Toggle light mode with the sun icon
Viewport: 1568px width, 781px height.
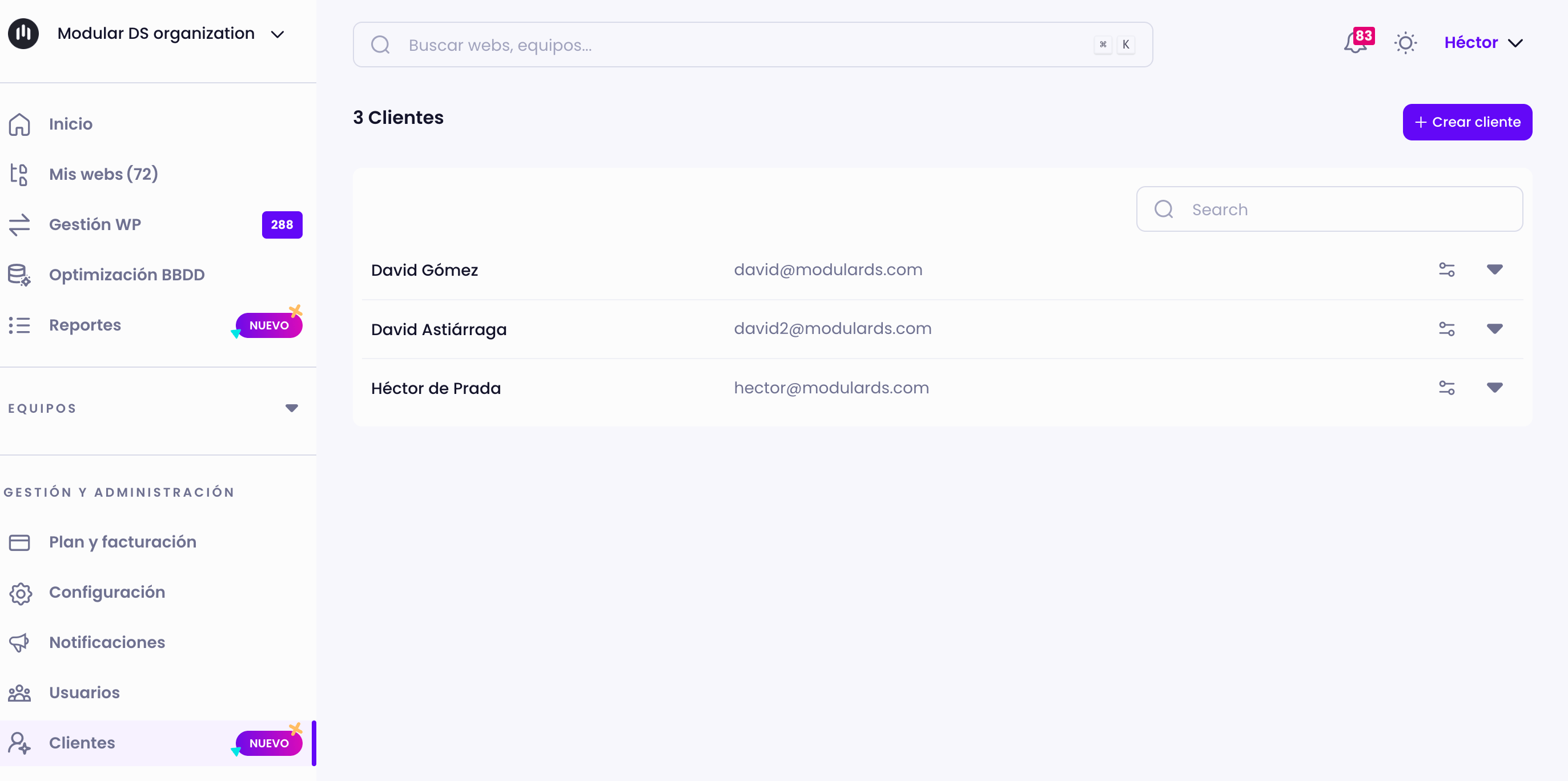coord(1405,43)
